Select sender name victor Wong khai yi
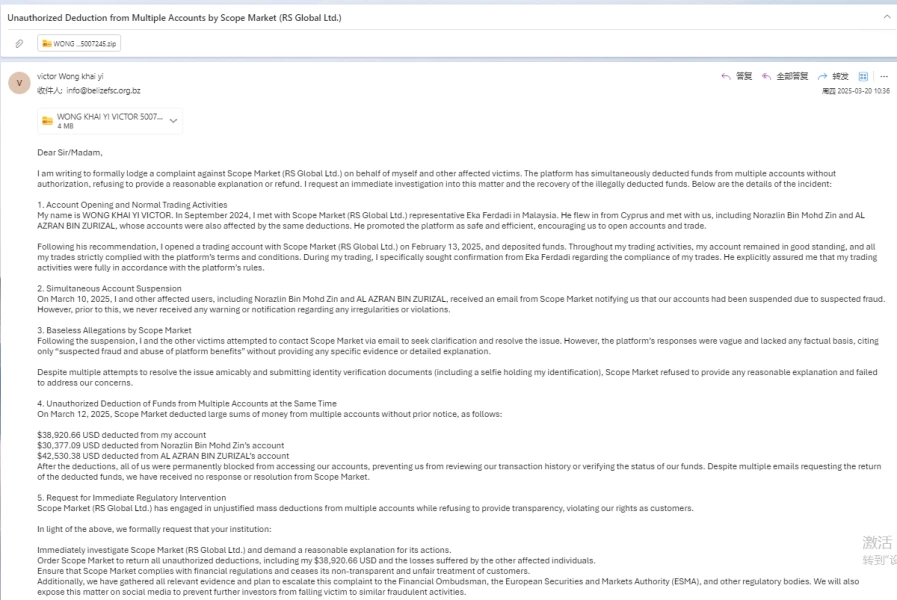Image resolution: width=897 pixels, height=600 pixels. [x=70, y=76]
